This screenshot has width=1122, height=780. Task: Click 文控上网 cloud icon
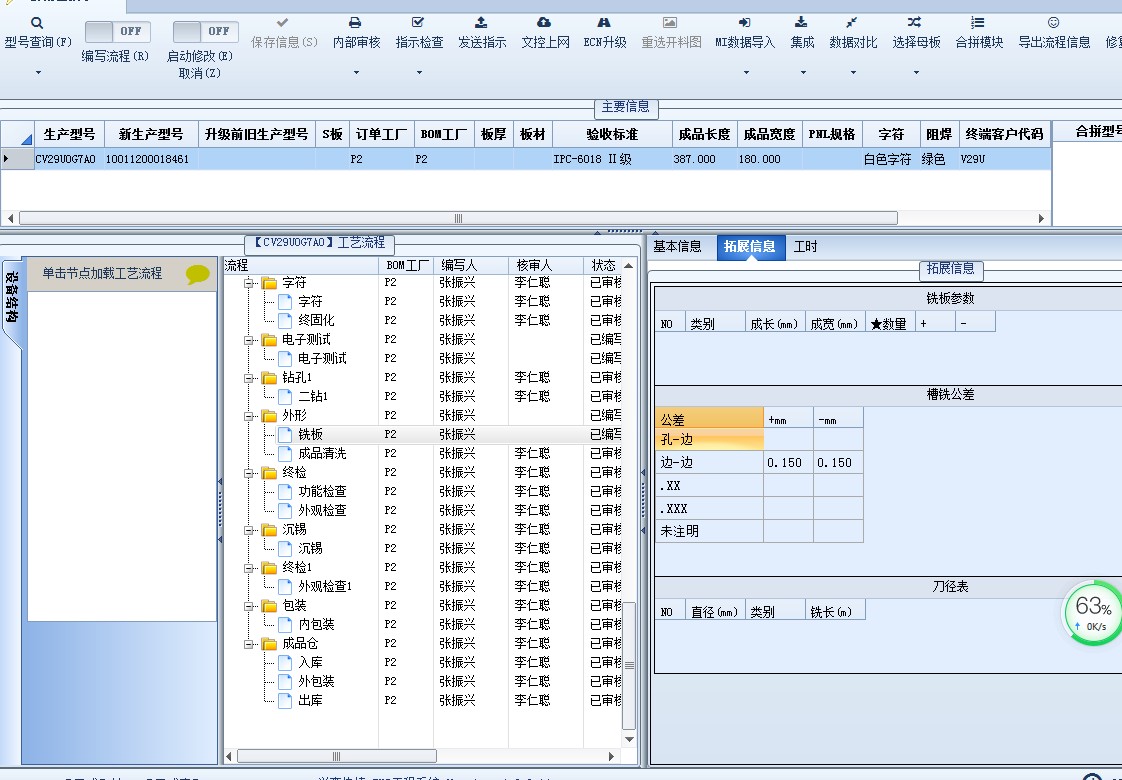coord(545,23)
